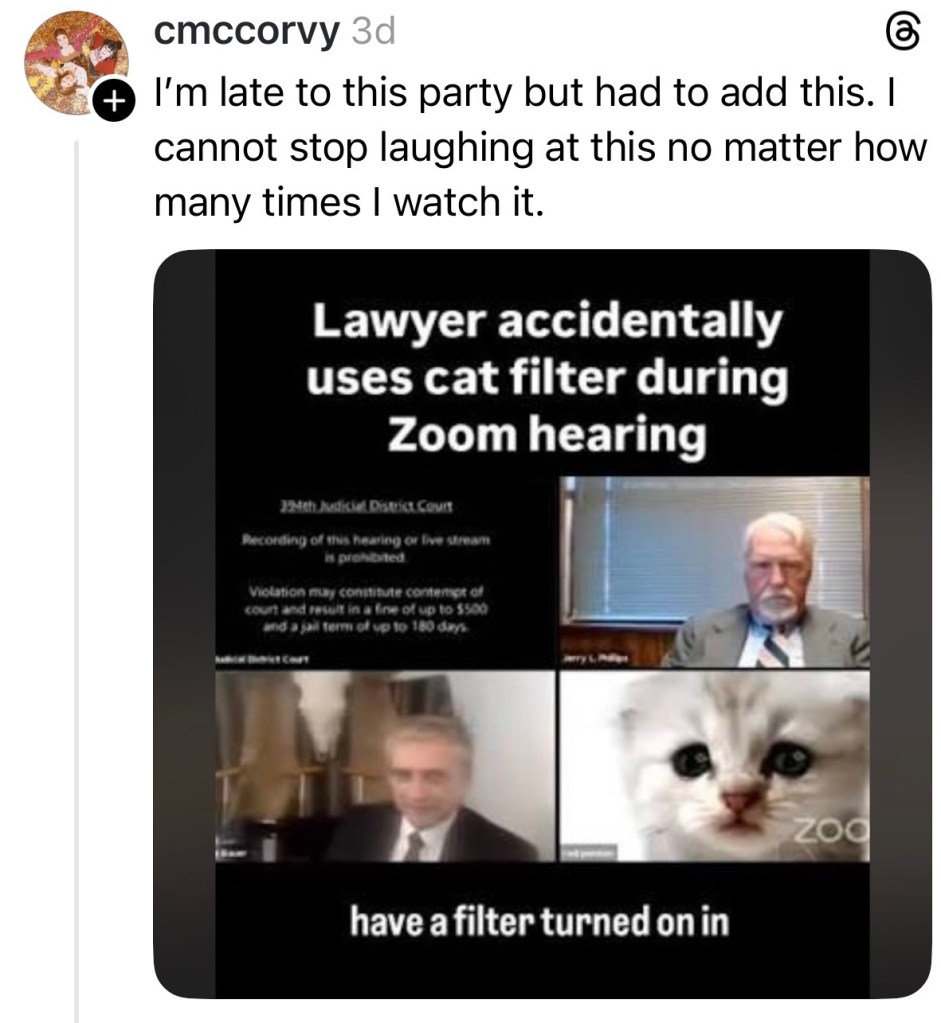Click the have a filter turned on caption
Viewport: 941px width, 1023px height.
pos(540,922)
